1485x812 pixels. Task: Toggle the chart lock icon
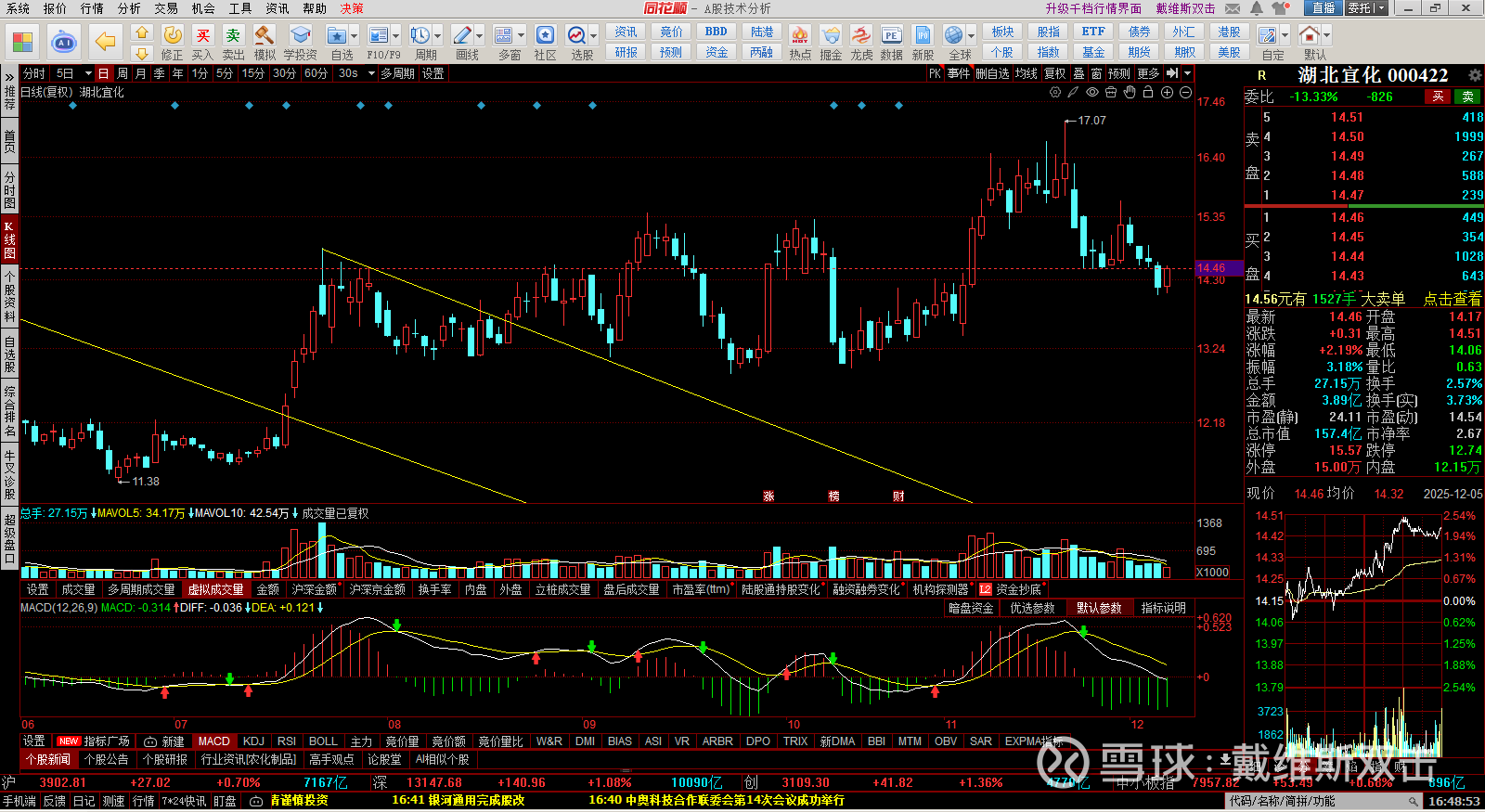pos(1148,92)
